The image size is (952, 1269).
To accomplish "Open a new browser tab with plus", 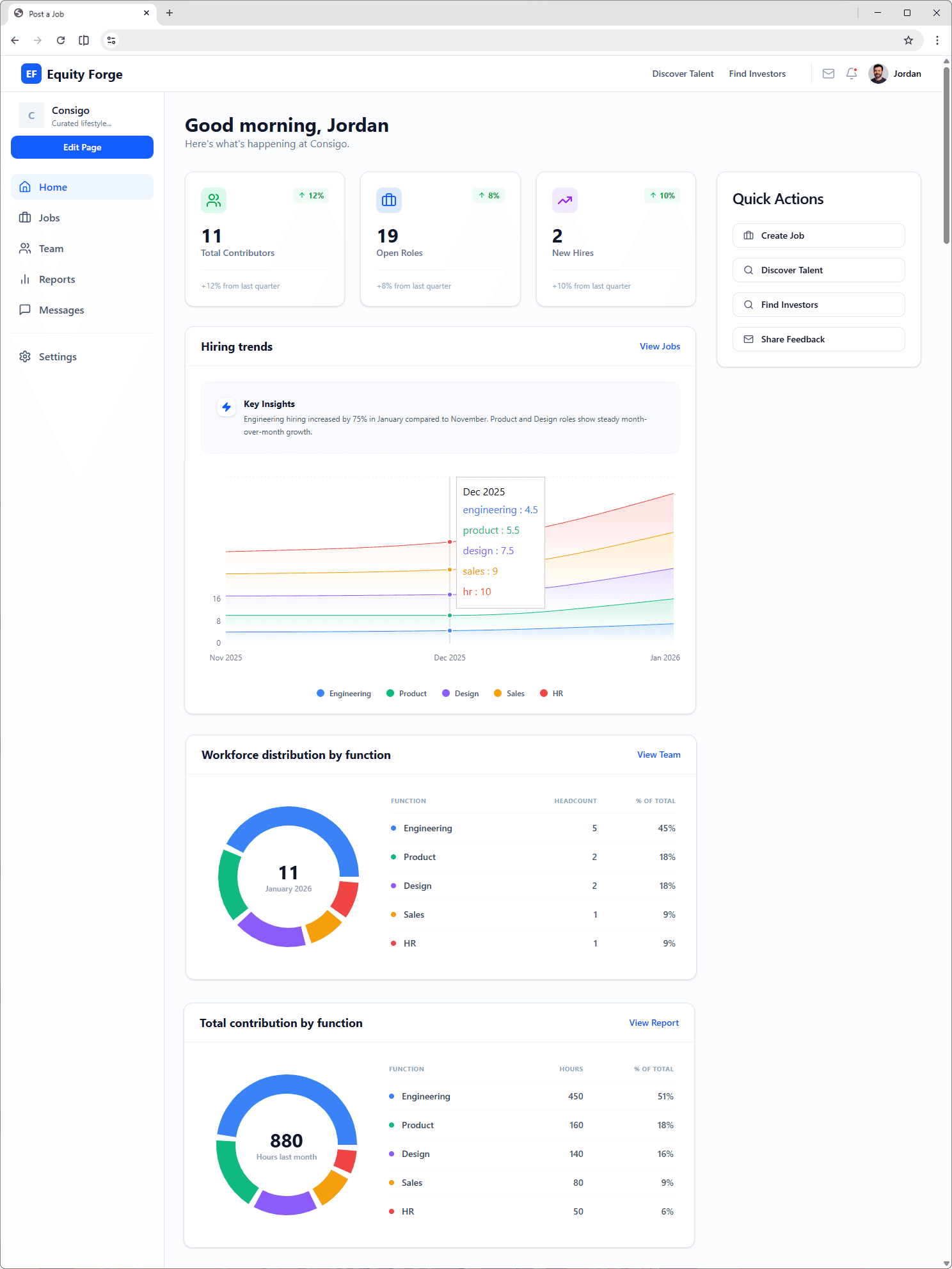I will [170, 13].
